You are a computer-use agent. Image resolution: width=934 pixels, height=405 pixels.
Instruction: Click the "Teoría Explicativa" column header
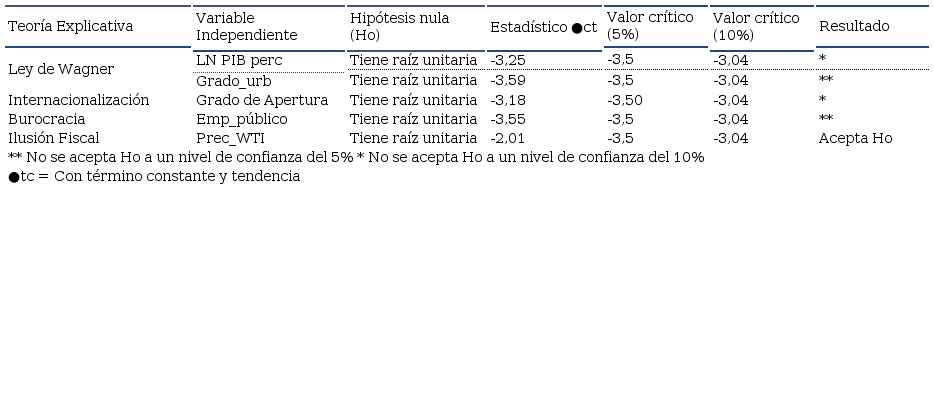[70, 27]
